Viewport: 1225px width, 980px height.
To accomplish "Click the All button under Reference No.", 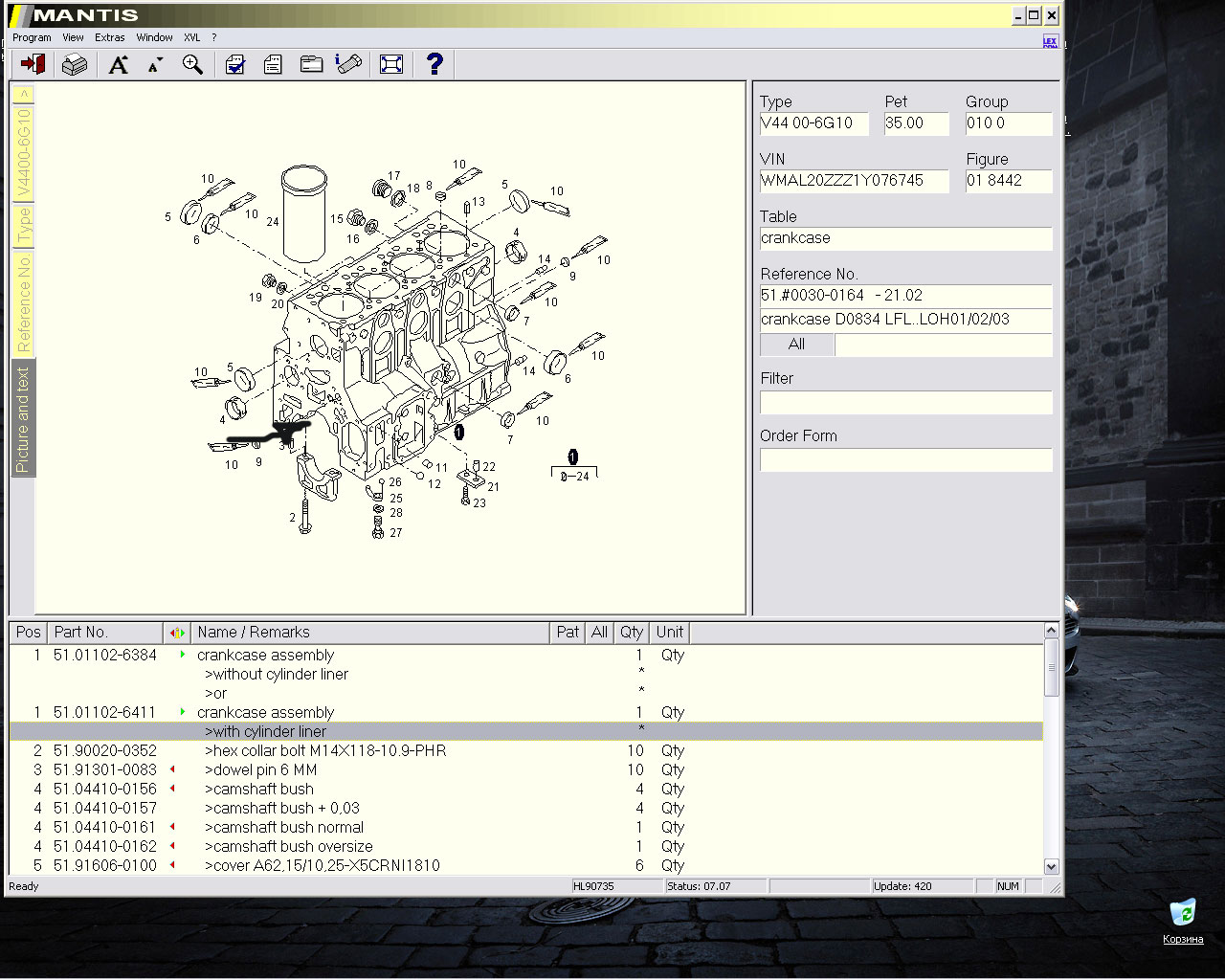I will [x=796, y=345].
